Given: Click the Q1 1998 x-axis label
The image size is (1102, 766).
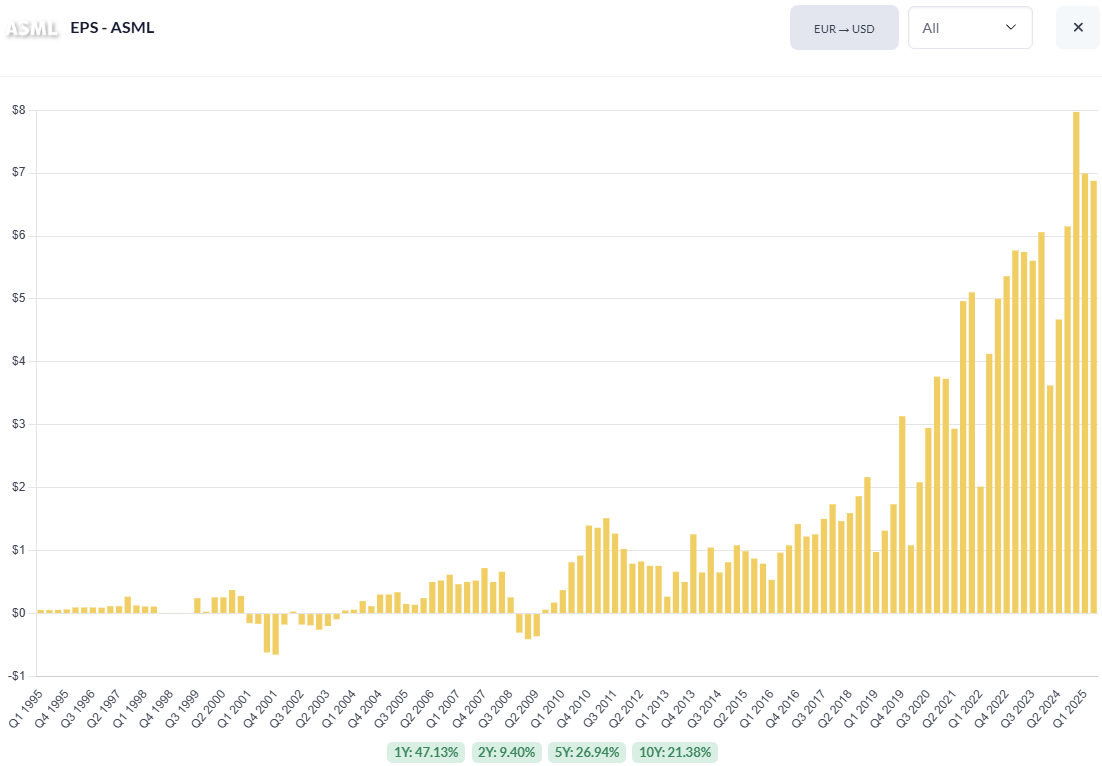Looking at the screenshot, I should [x=130, y=708].
